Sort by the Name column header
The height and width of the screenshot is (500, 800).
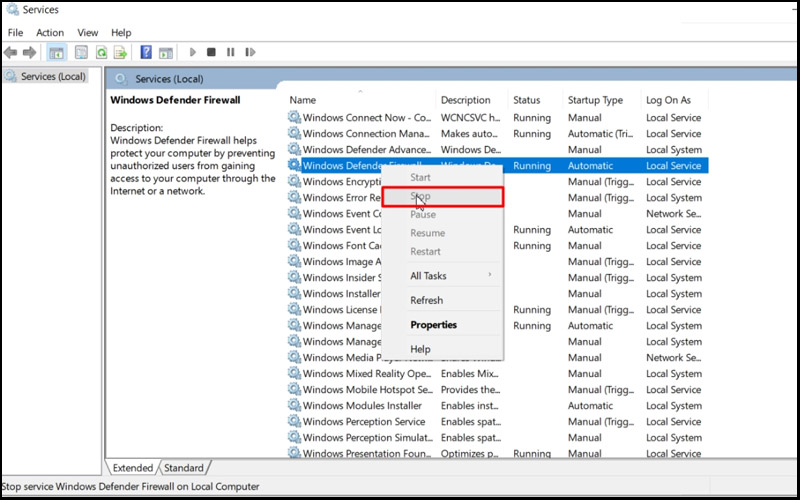[360, 100]
